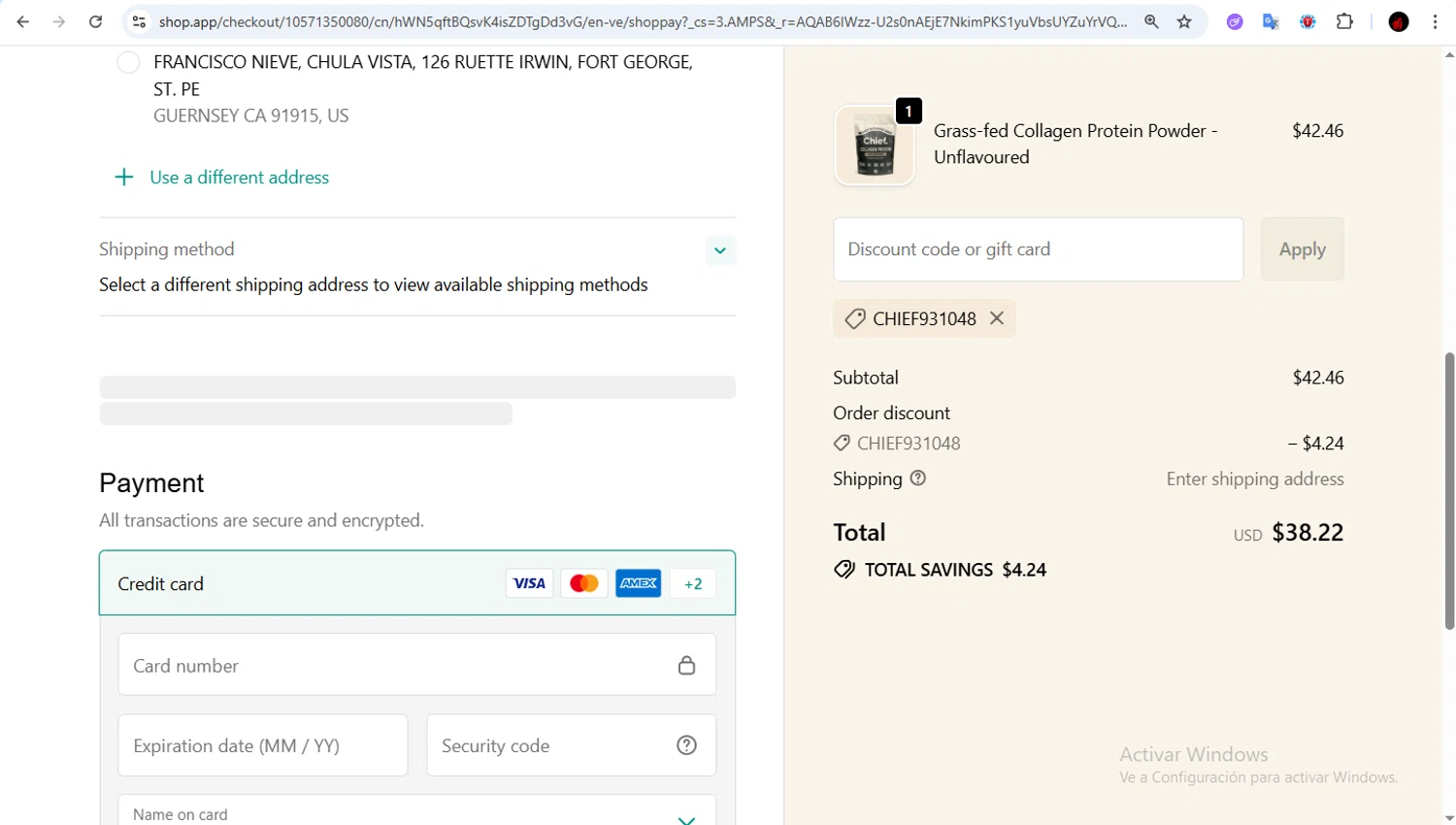Click the lock icon in Card number
This screenshot has width=1456, height=825.
pyautogui.click(x=686, y=665)
